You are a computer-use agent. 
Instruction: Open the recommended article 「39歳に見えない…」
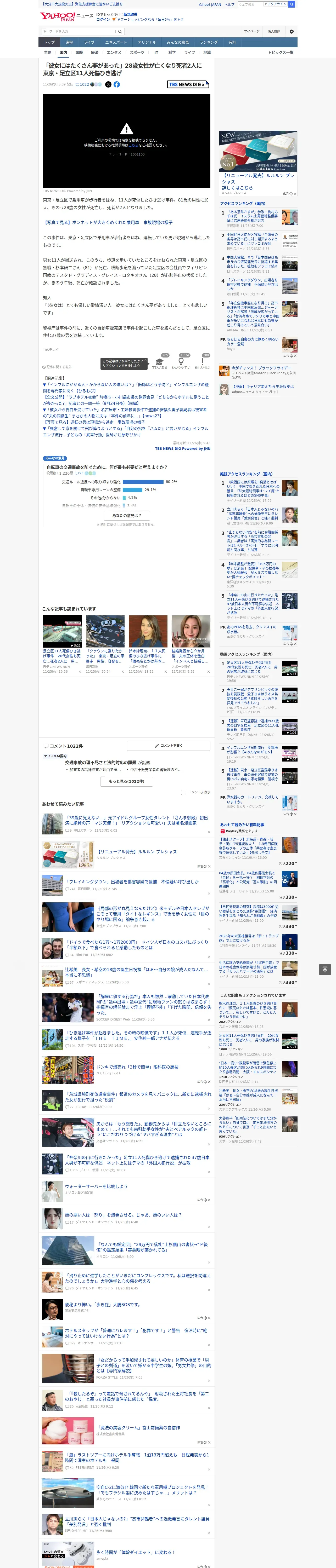(136, 821)
